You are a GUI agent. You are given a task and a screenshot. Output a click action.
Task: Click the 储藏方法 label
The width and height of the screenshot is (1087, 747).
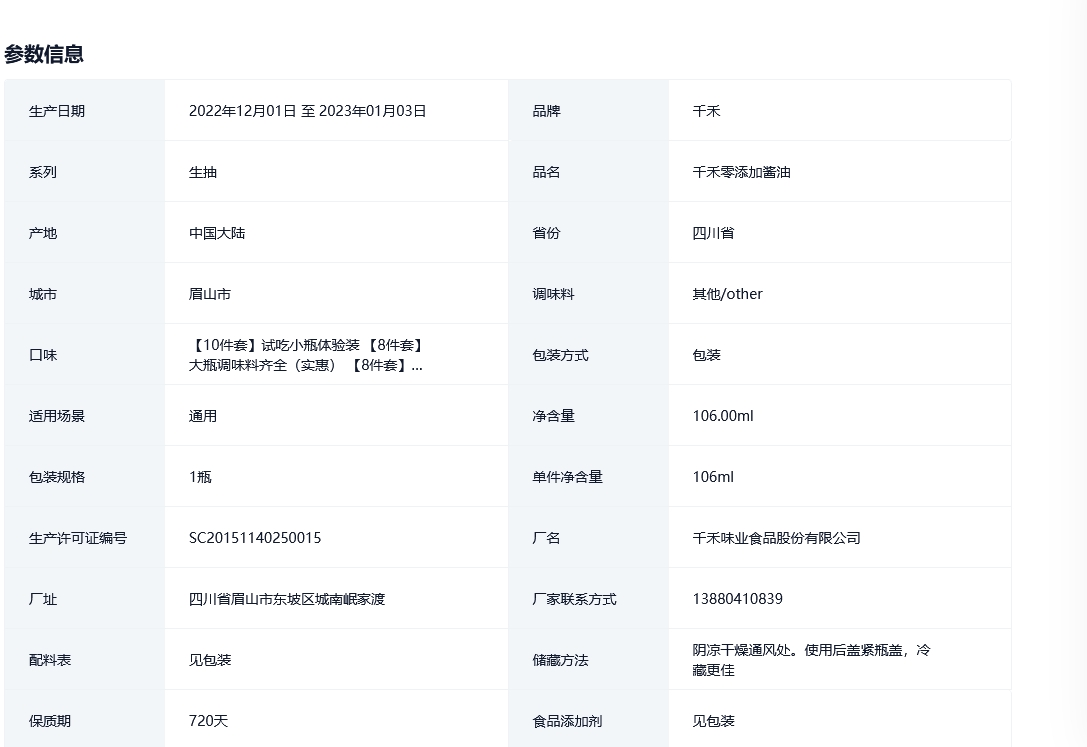click(x=560, y=660)
